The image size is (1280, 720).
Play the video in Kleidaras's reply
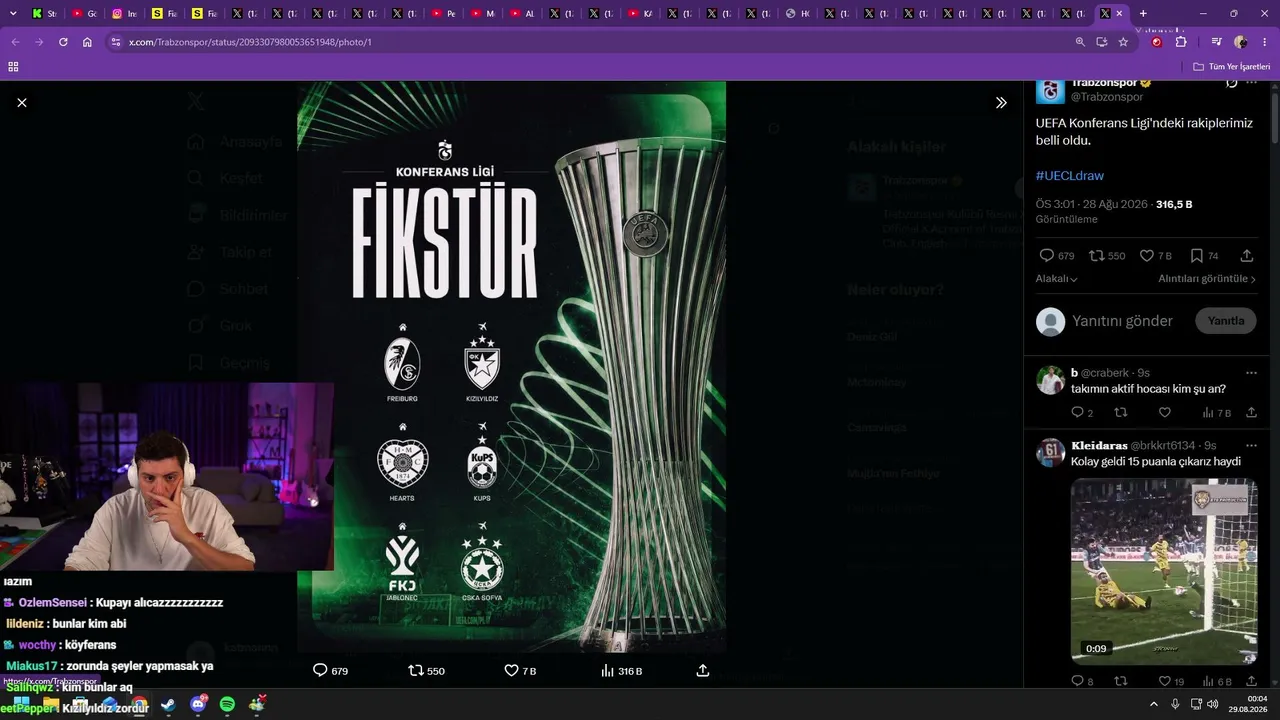coord(1164,572)
